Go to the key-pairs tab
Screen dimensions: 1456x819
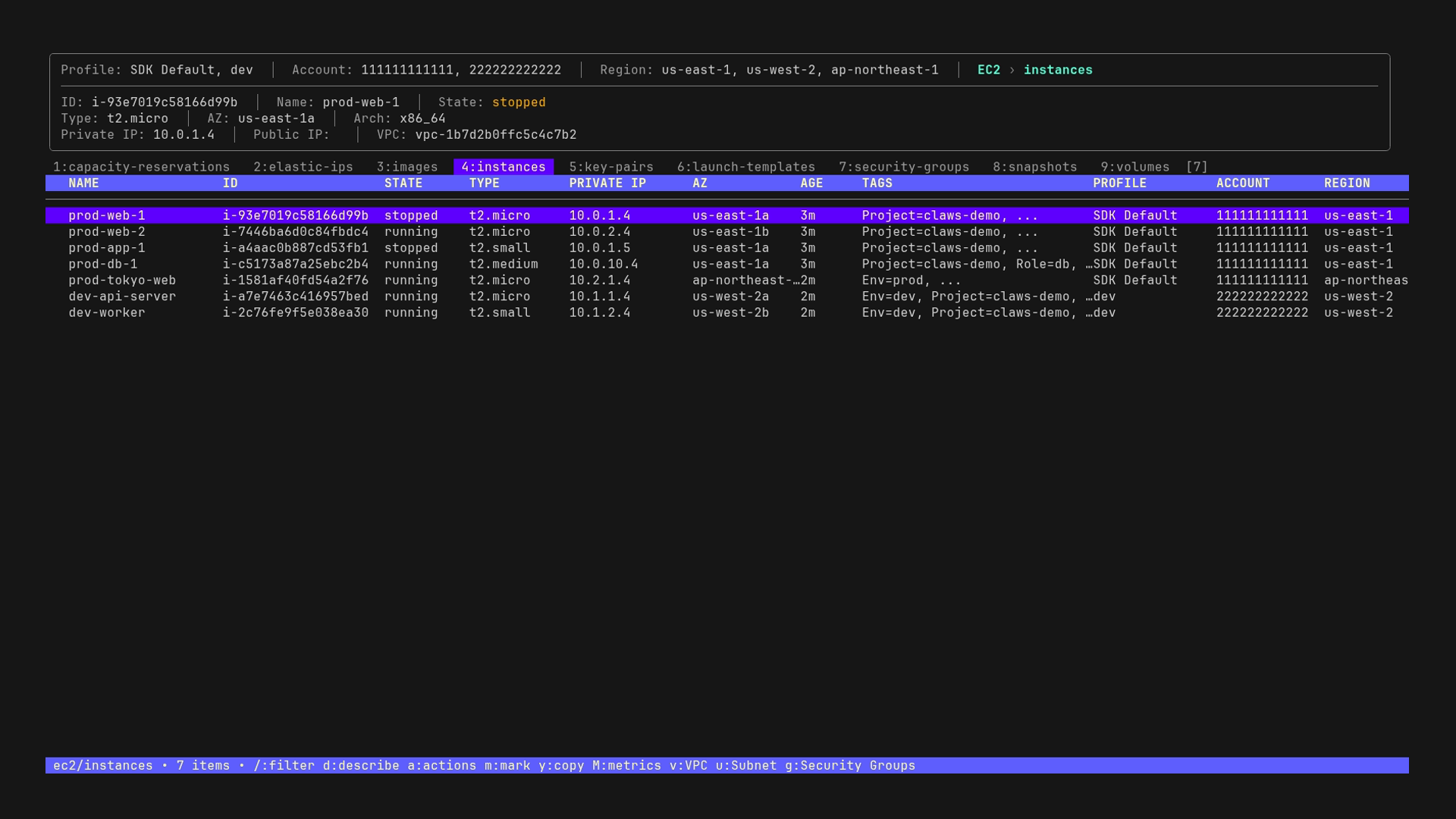[x=611, y=167]
